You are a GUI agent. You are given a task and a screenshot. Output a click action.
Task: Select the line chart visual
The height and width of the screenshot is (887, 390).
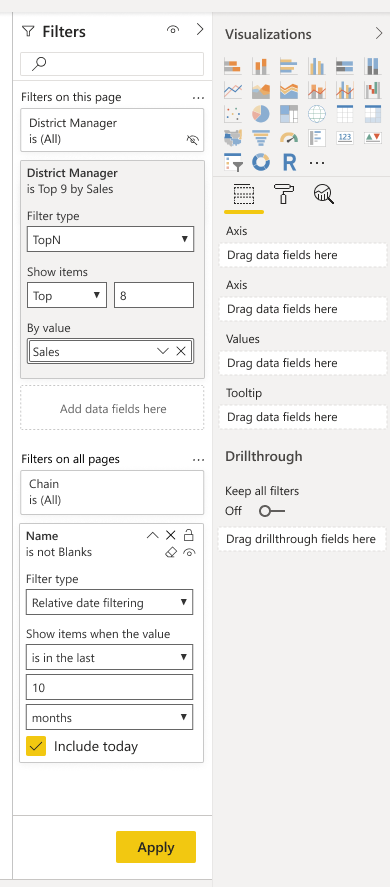(233, 90)
